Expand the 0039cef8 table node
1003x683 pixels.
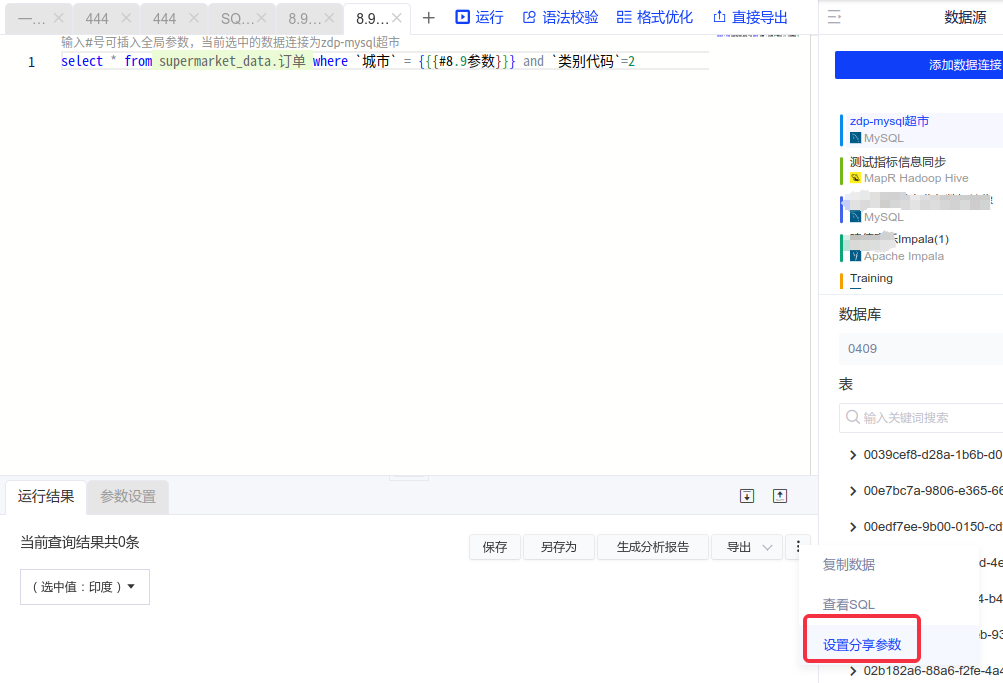coord(853,455)
